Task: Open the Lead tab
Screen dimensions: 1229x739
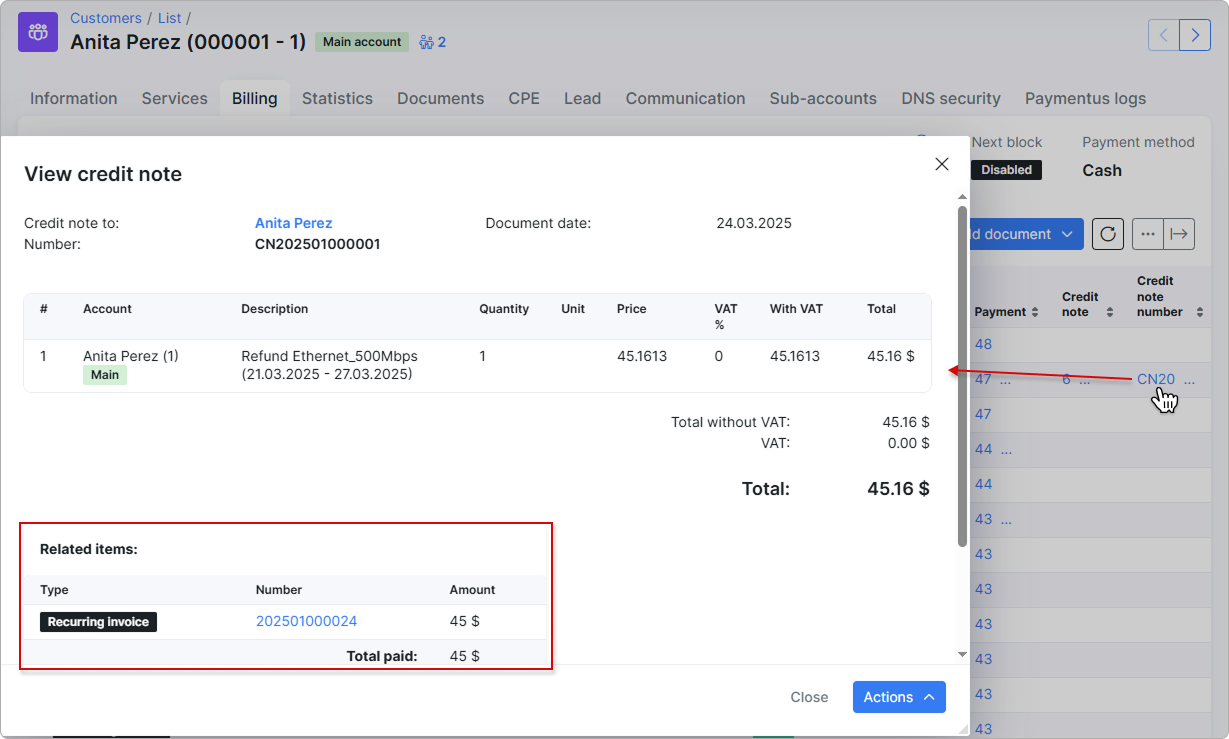Action: [582, 98]
